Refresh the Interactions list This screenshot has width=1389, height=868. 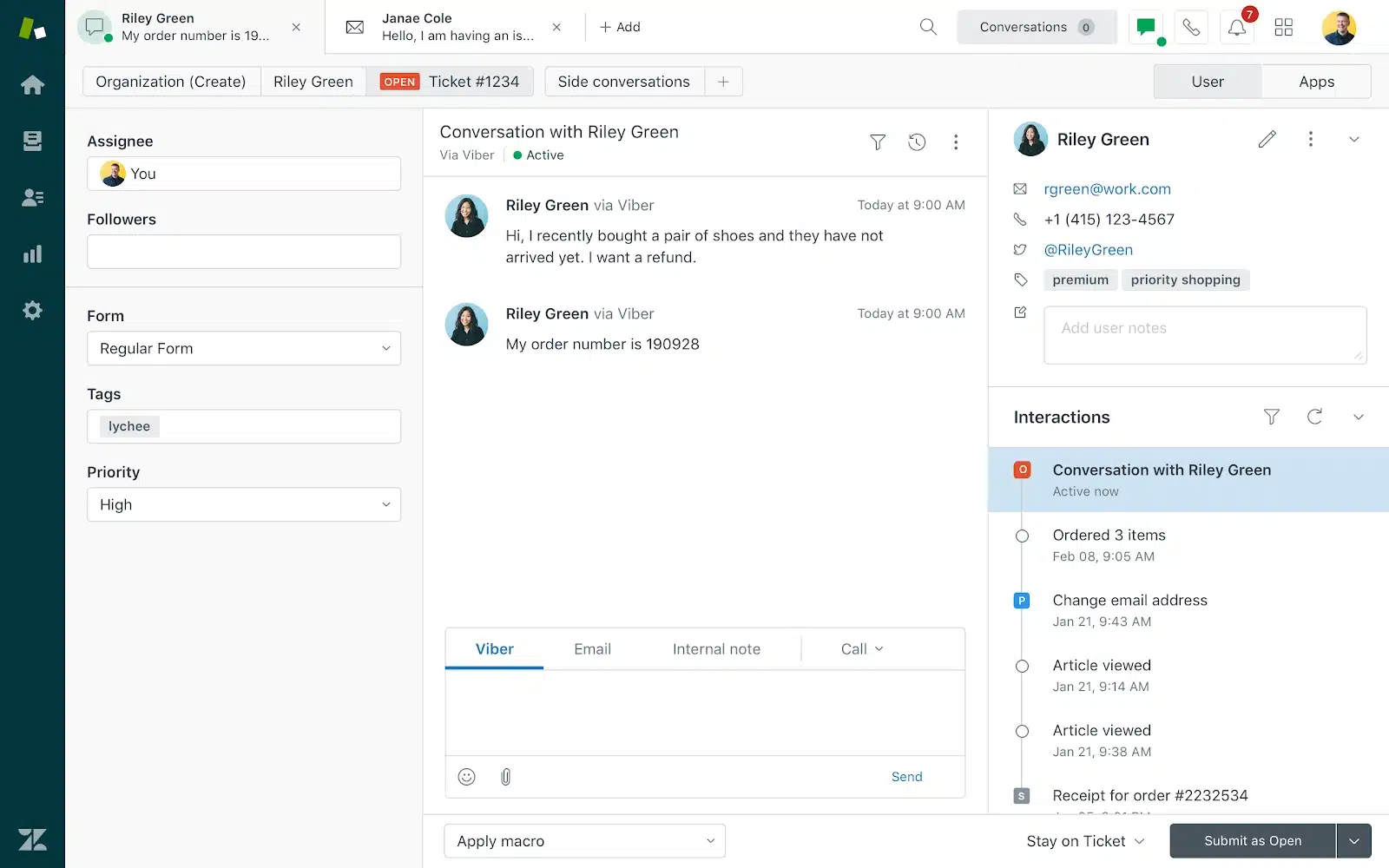(x=1314, y=417)
